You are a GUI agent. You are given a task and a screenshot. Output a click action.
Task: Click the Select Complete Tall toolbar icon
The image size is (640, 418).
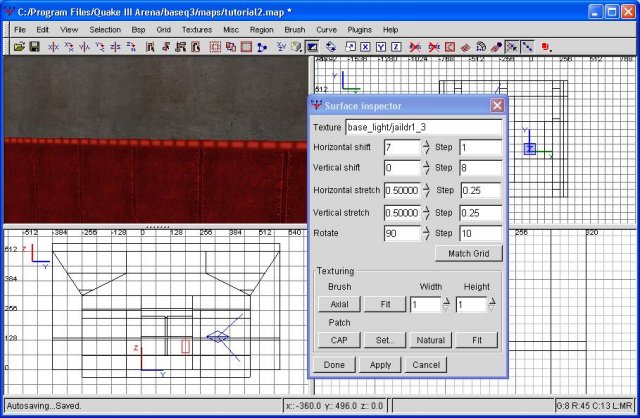coord(150,47)
